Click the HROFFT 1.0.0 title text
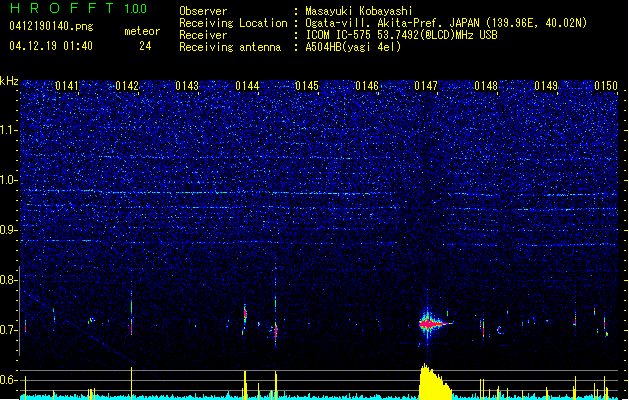 coord(79,8)
